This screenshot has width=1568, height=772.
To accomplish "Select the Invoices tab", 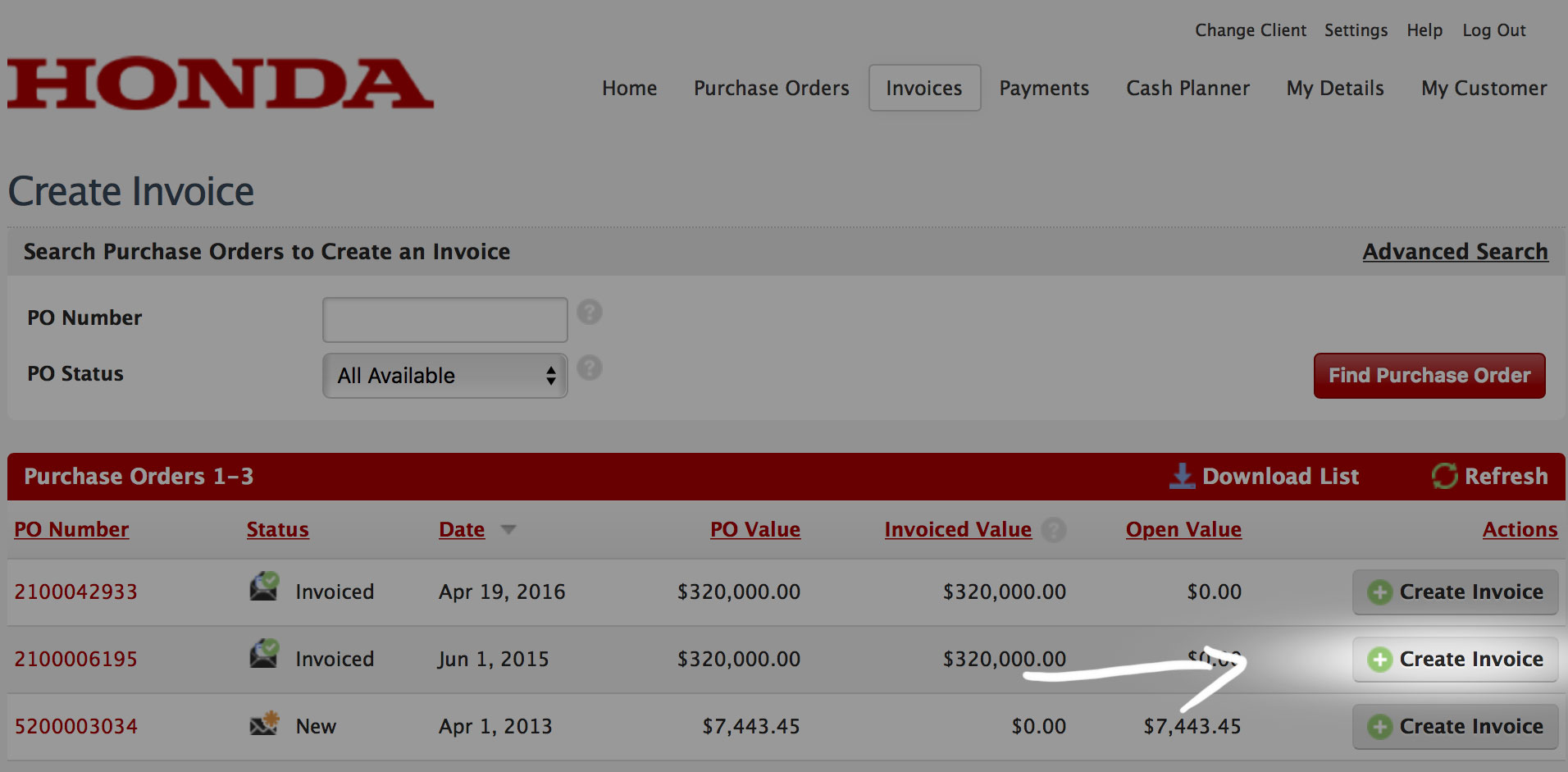I will [x=924, y=88].
